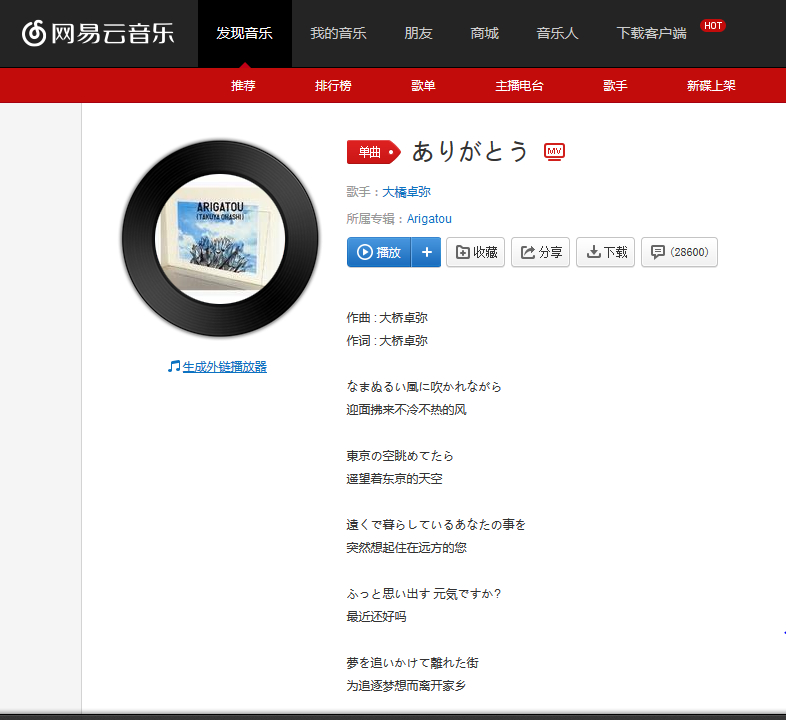Open the artist link 大橋卓弥
The image size is (786, 720).
(x=407, y=192)
